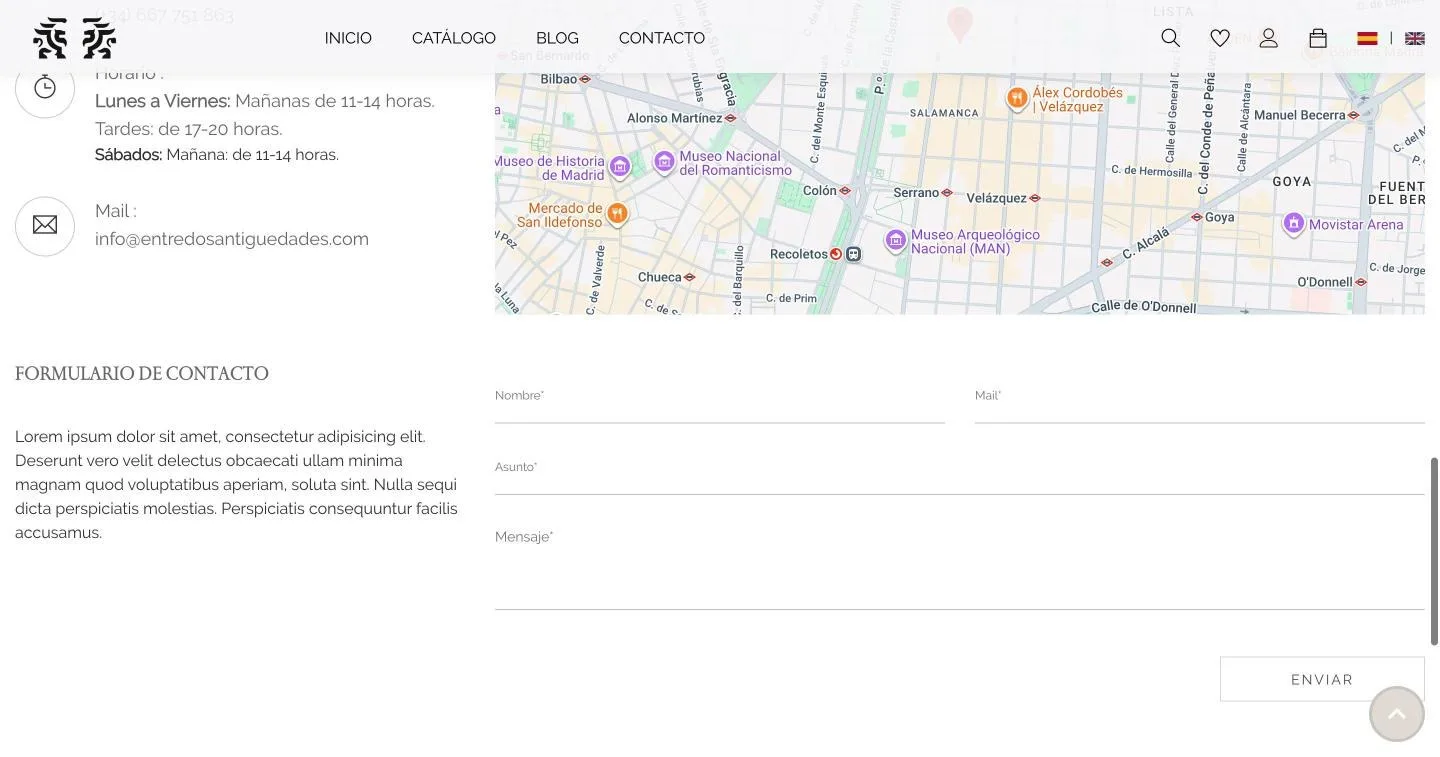Open the search icon in the header

(1170, 38)
